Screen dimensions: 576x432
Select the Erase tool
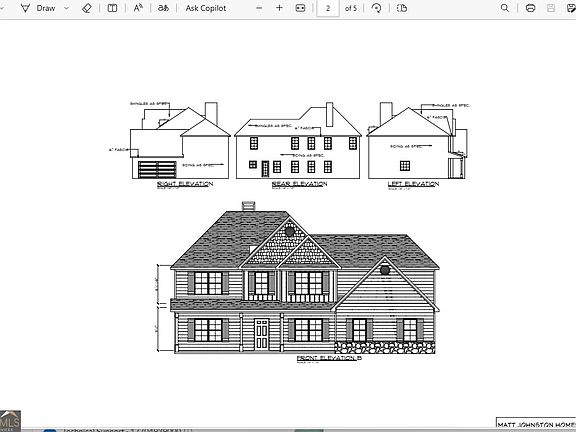point(87,8)
